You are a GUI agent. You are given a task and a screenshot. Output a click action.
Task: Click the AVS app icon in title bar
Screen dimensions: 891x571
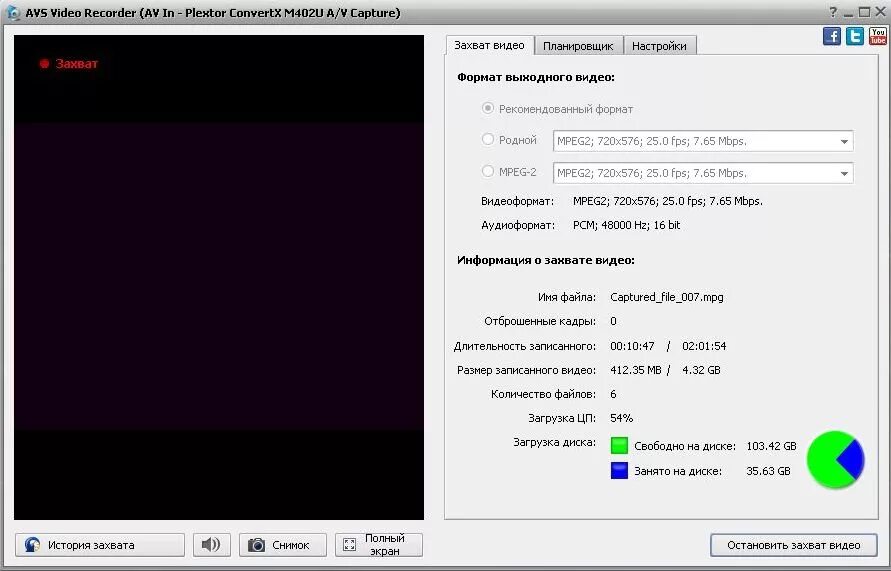pyautogui.click(x=13, y=12)
